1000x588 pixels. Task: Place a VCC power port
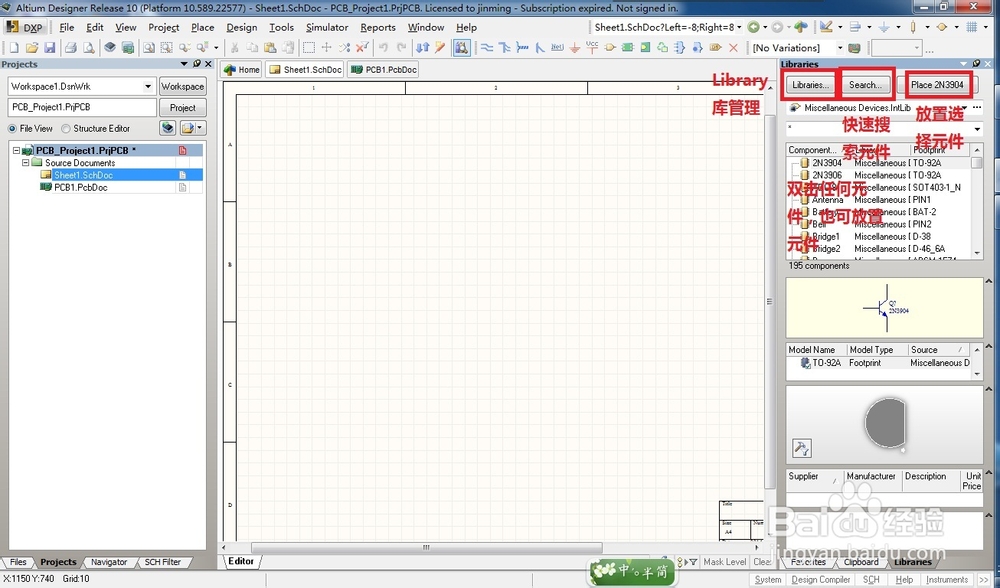(592, 48)
